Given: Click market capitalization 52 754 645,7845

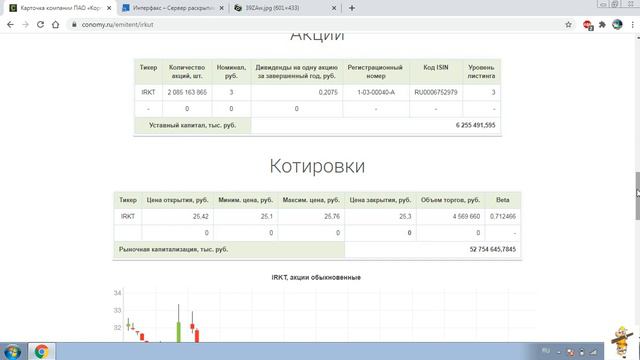Looking at the screenshot, I should (x=493, y=249).
